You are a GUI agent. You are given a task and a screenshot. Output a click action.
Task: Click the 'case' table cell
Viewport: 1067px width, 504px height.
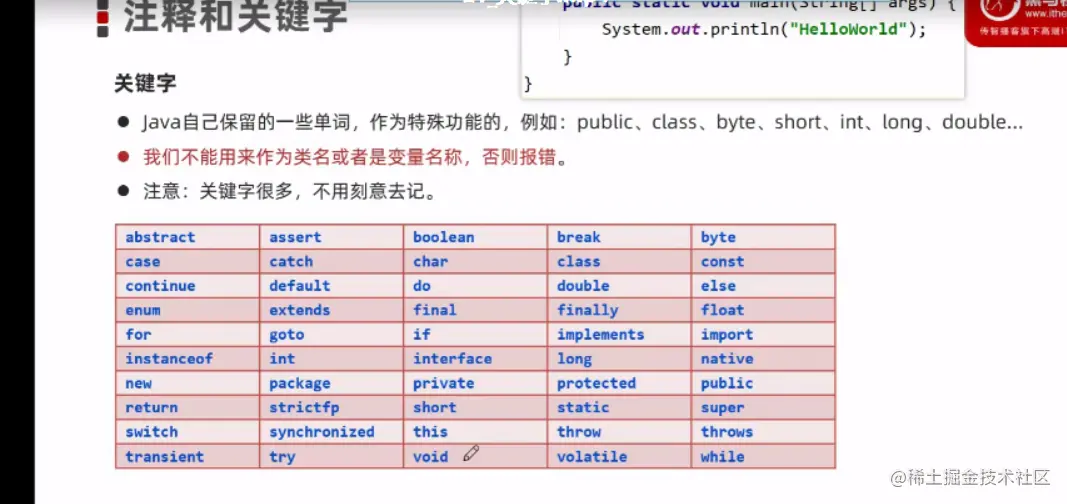pyautogui.click(x=187, y=262)
